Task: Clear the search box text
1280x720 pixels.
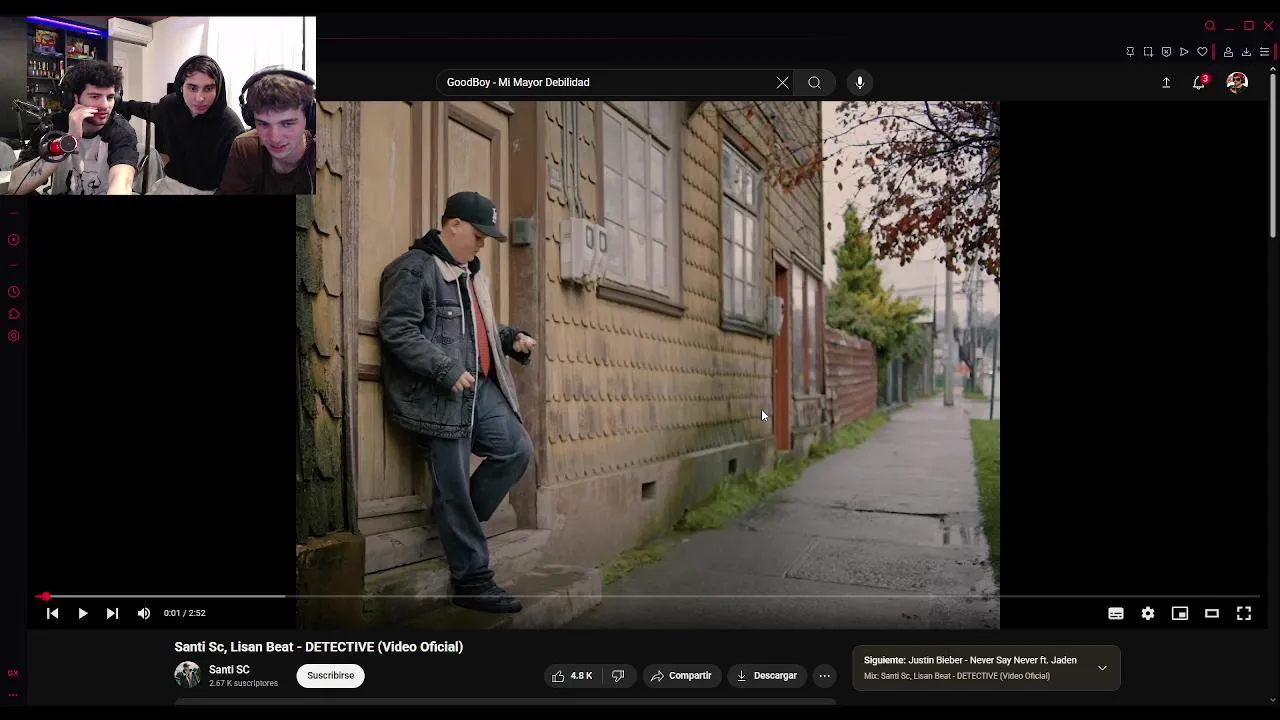Action: [782, 82]
